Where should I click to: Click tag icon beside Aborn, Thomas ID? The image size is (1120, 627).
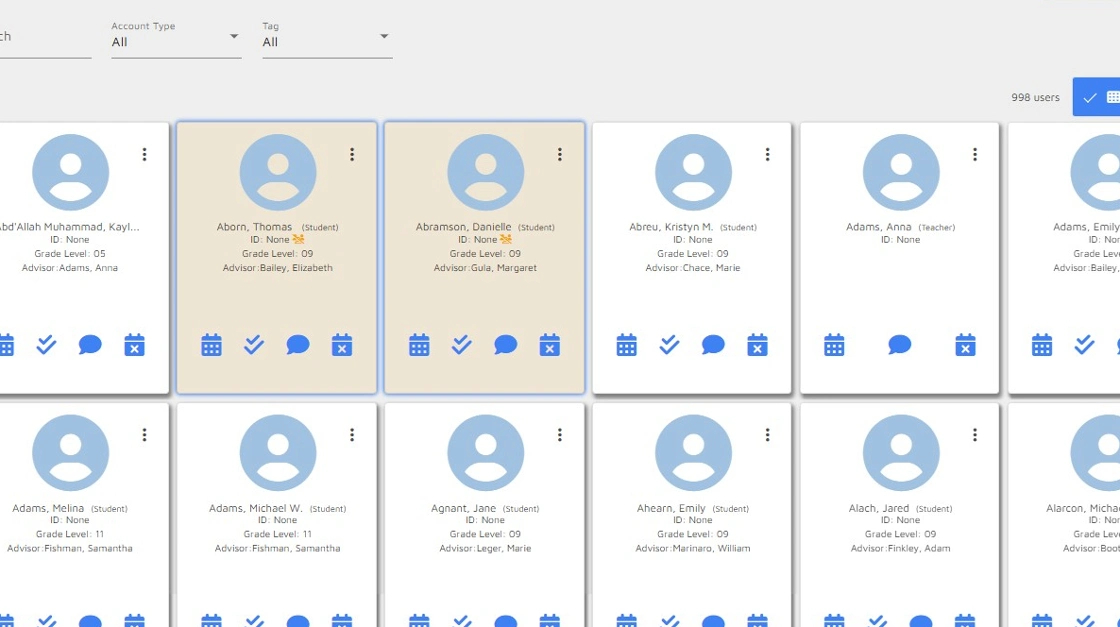pyautogui.click(x=299, y=239)
